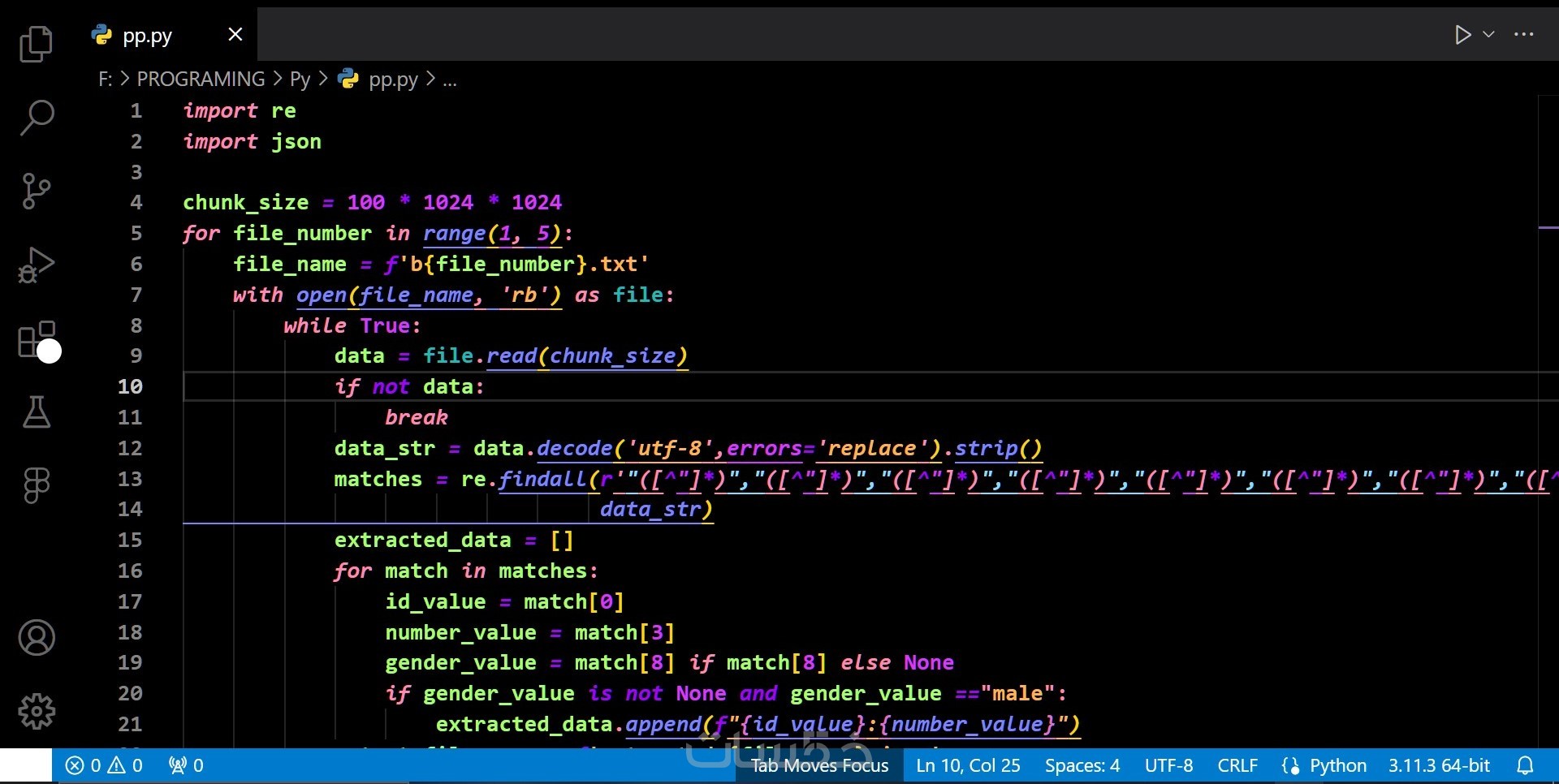Click the PROGRAMING breadcrumb folder

pos(201,79)
